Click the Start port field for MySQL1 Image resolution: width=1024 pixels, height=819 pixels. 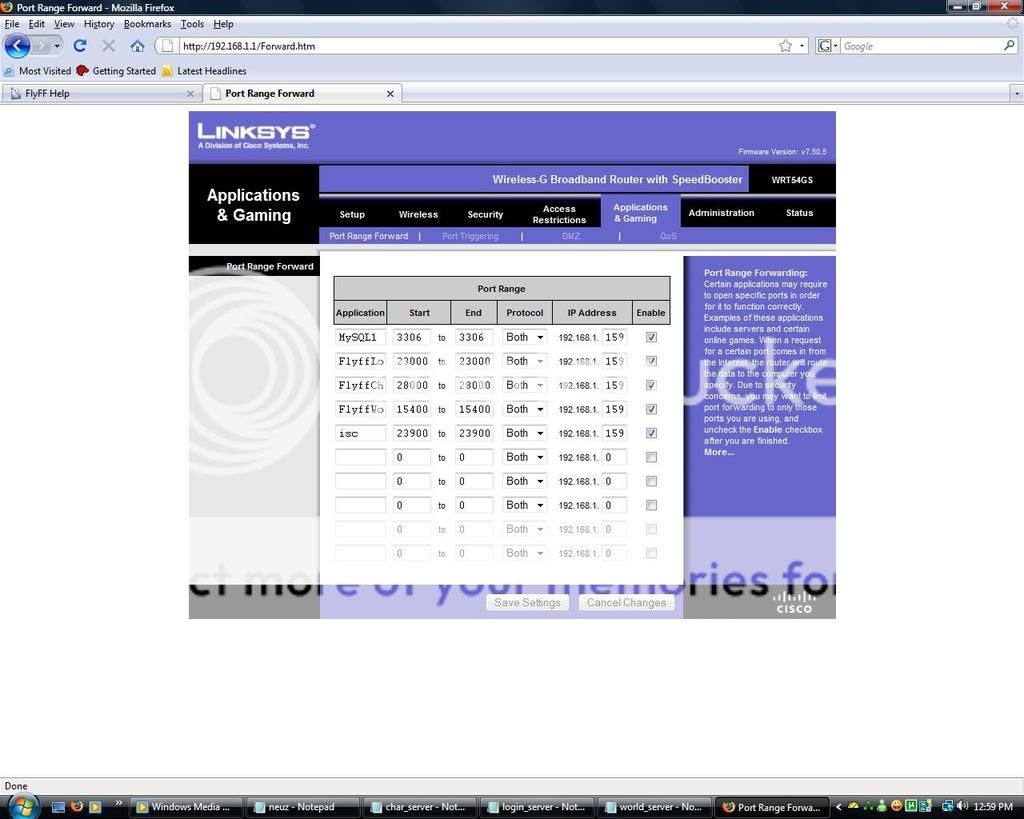(411, 338)
